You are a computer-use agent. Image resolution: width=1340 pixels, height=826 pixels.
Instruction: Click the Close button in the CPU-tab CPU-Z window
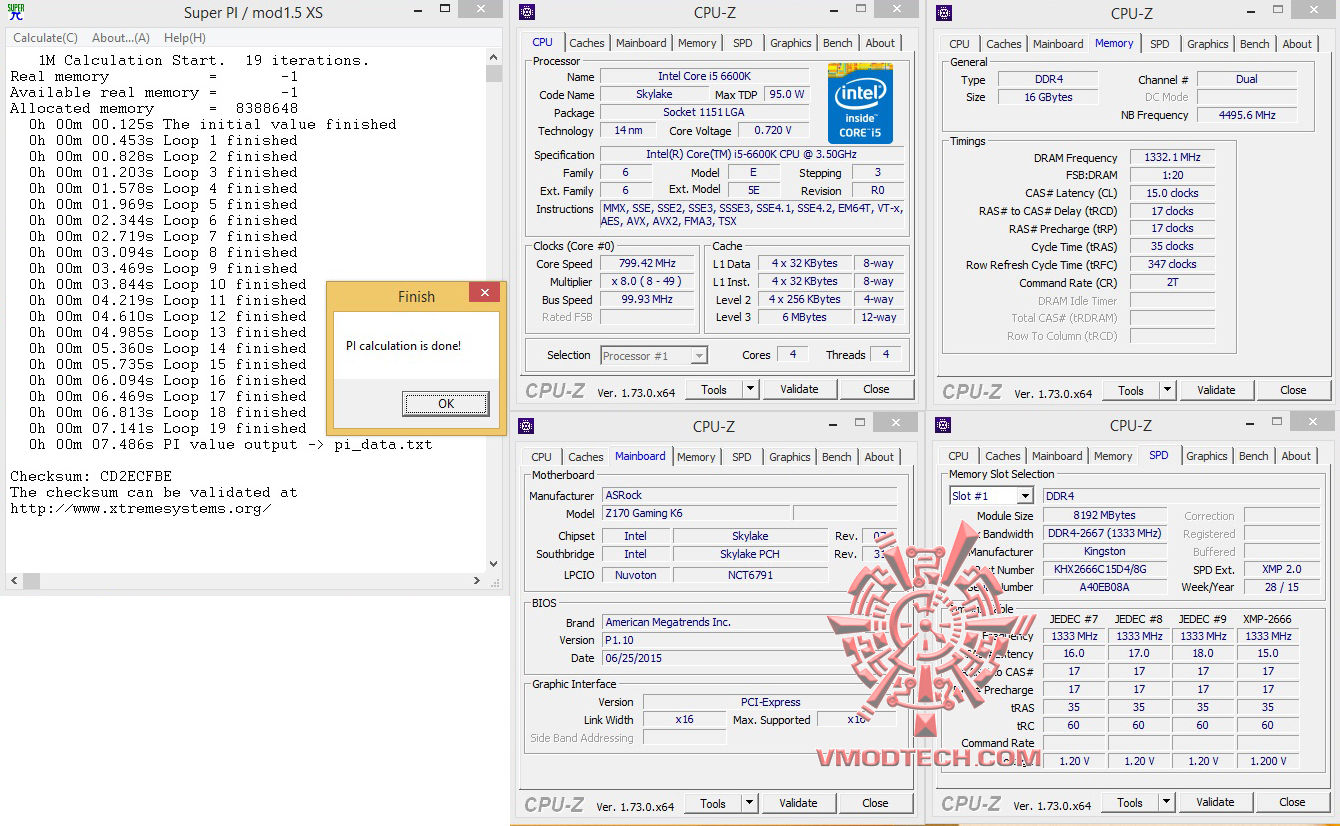pyautogui.click(x=876, y=389)
